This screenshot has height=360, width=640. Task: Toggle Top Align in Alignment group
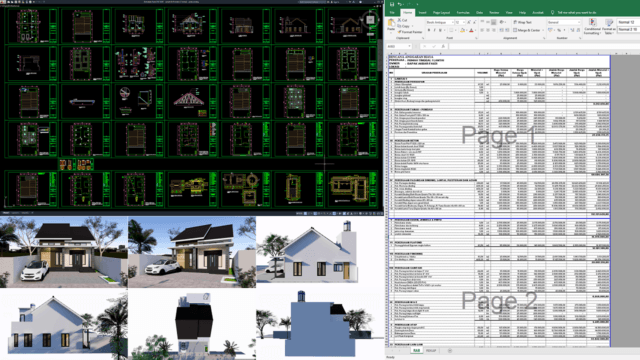[x=482, y=22]
